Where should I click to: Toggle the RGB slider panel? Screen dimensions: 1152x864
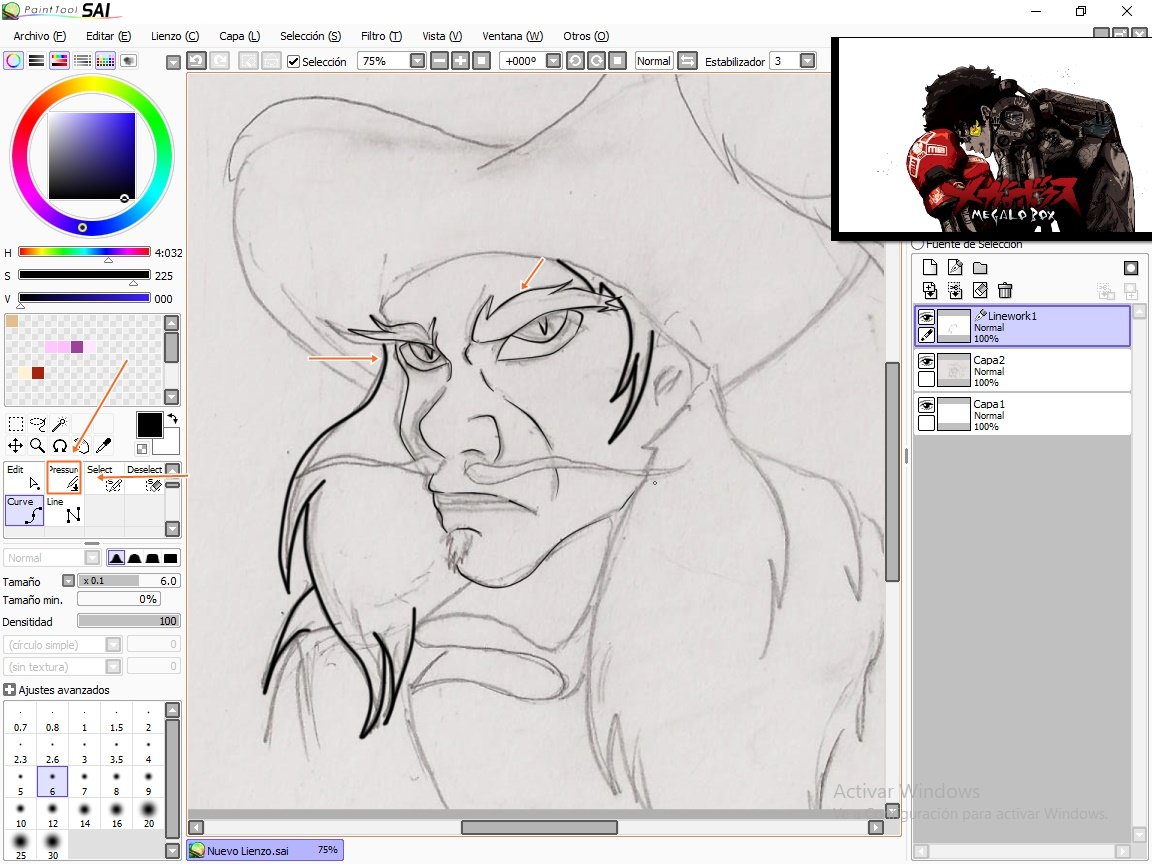(x=36, y=60)
